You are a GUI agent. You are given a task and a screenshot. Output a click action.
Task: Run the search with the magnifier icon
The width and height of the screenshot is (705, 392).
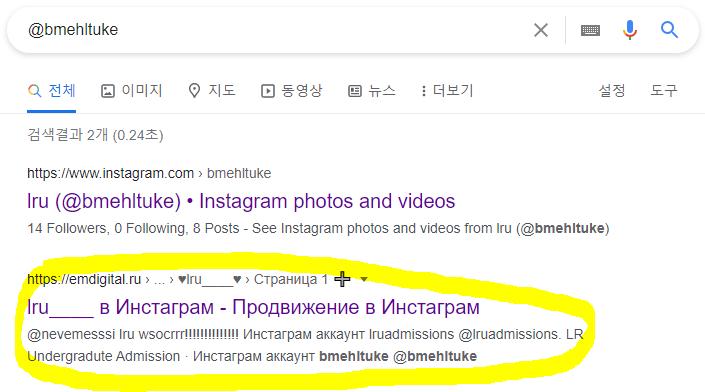pos(669,30)
